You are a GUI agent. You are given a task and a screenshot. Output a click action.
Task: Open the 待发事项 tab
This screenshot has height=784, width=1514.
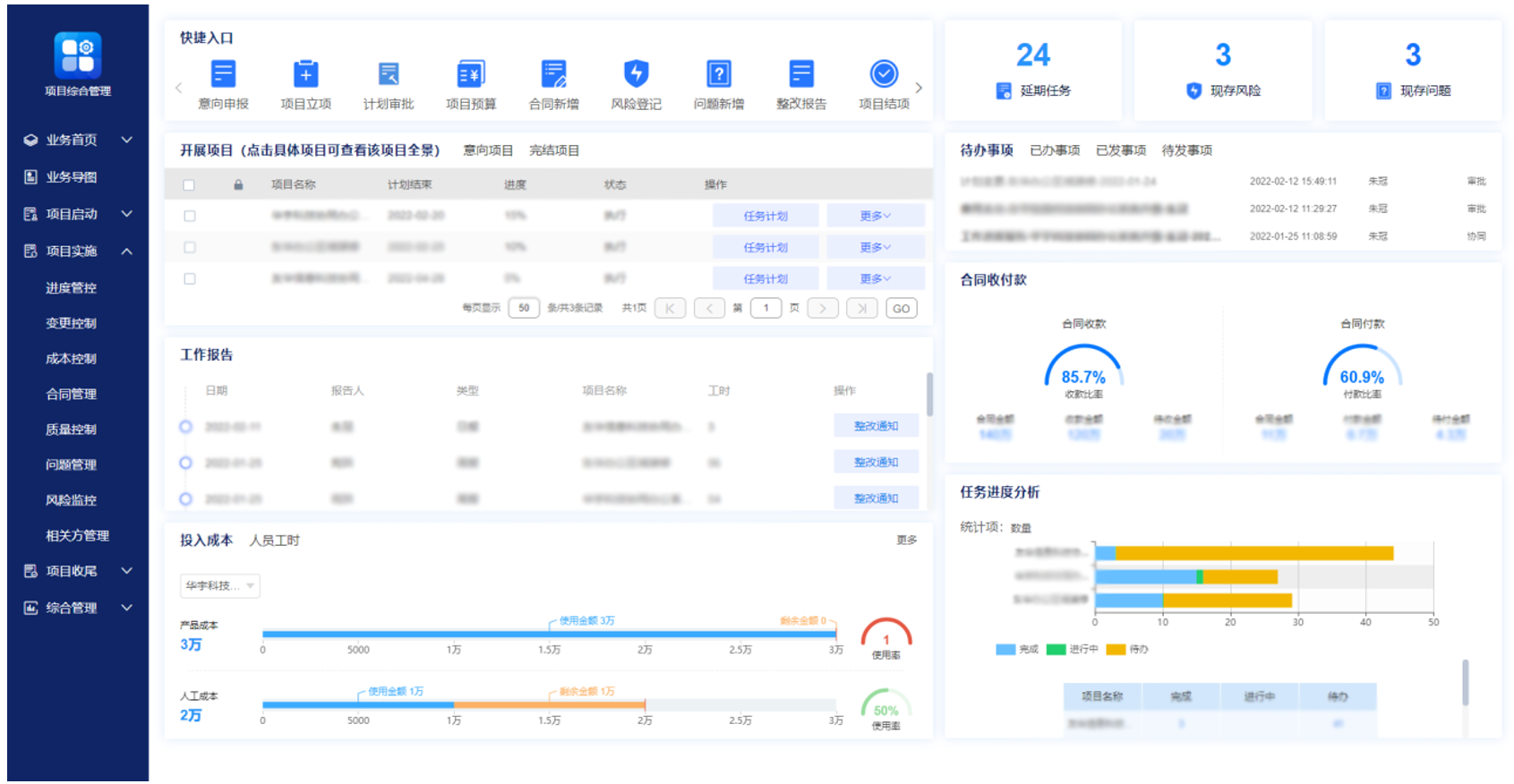coord(1187,150)
